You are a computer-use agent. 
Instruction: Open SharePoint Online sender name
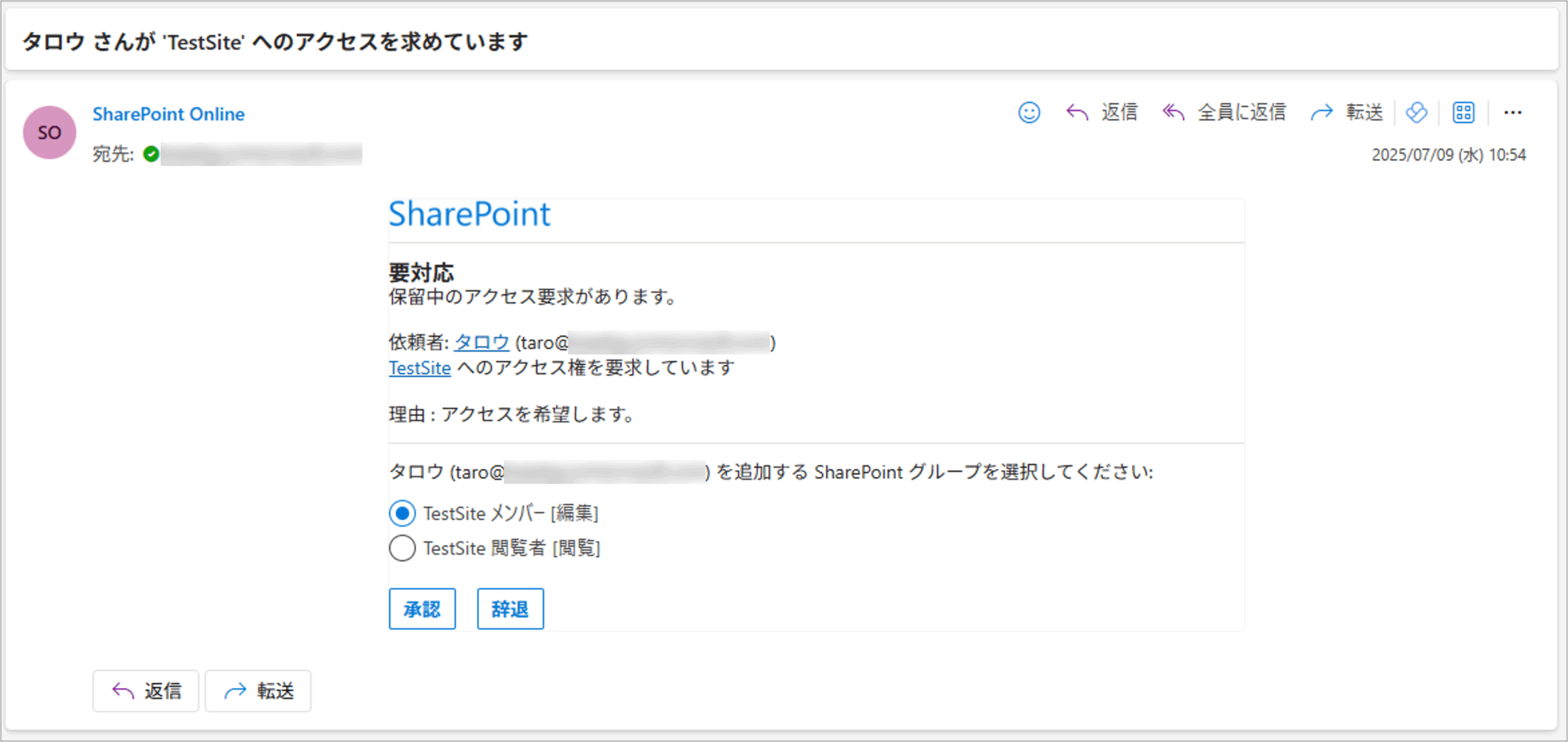pos(168,114)
